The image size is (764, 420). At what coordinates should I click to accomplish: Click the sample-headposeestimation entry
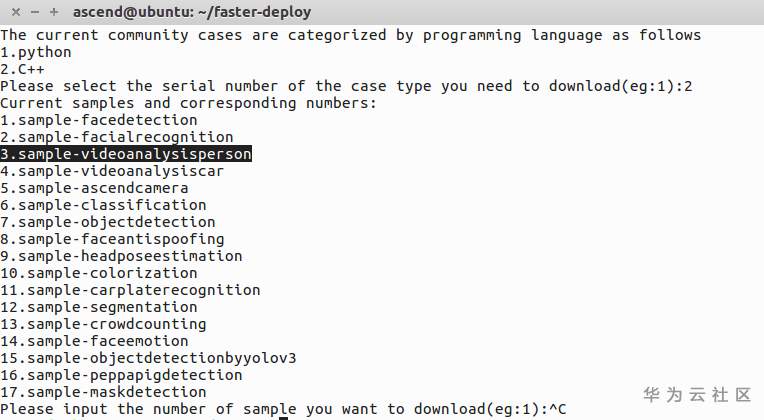click(x=121, y=256)
